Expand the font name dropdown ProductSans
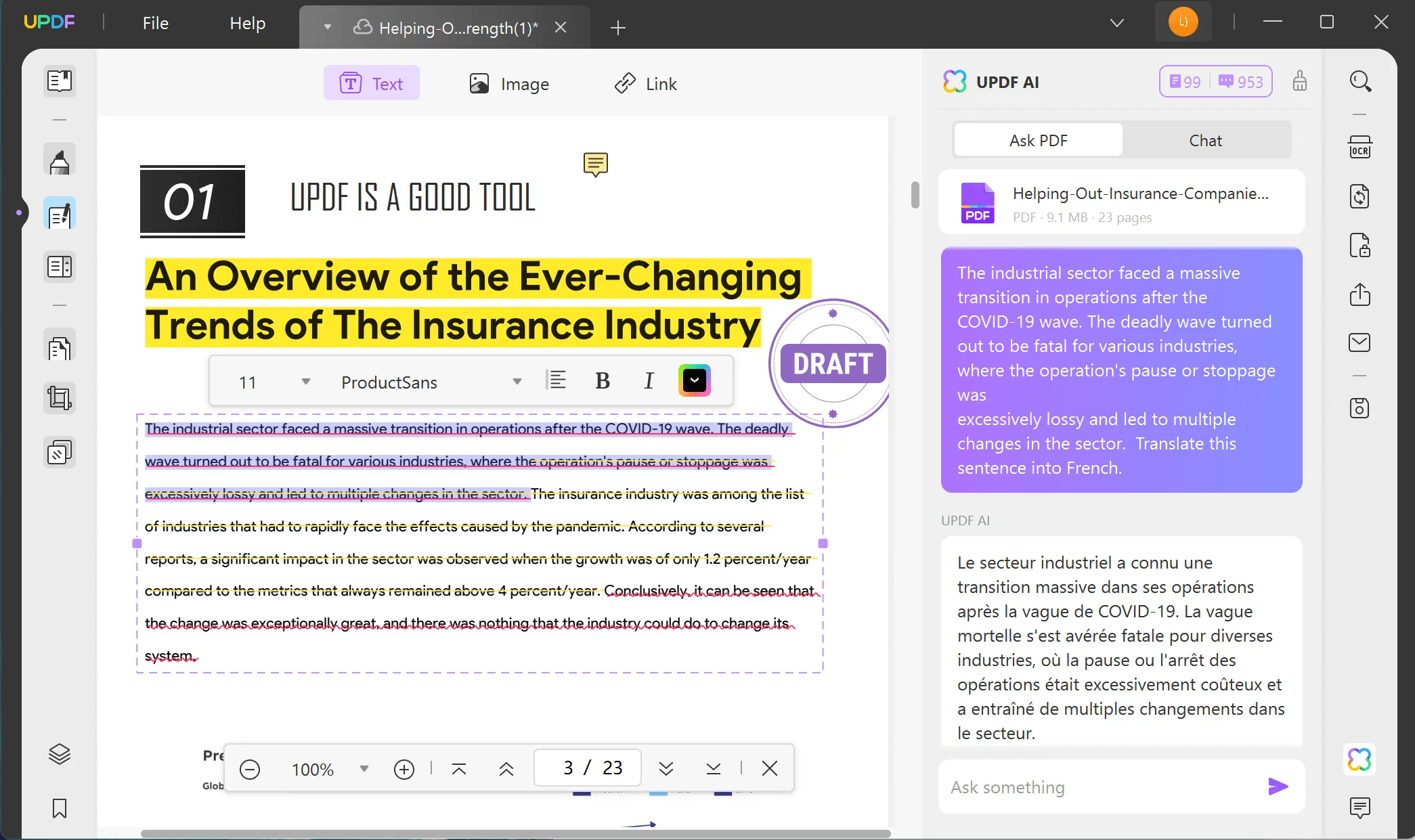Viewport: 1415px width, 840px height. tap(516, 381)
